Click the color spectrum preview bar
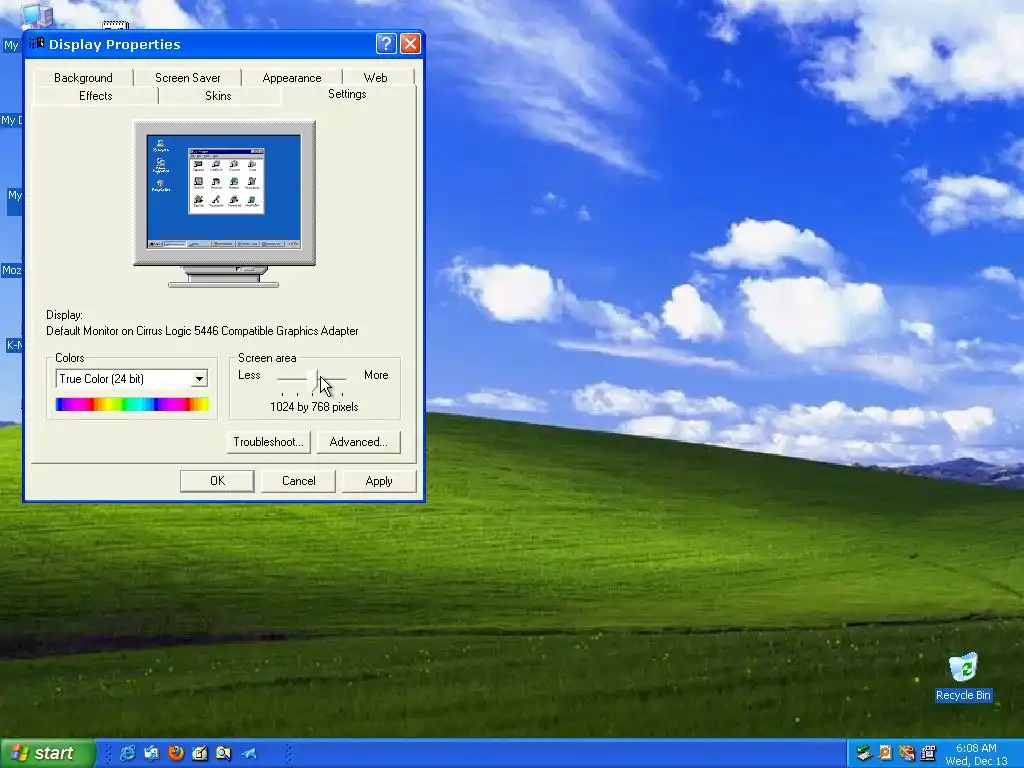 133,404
